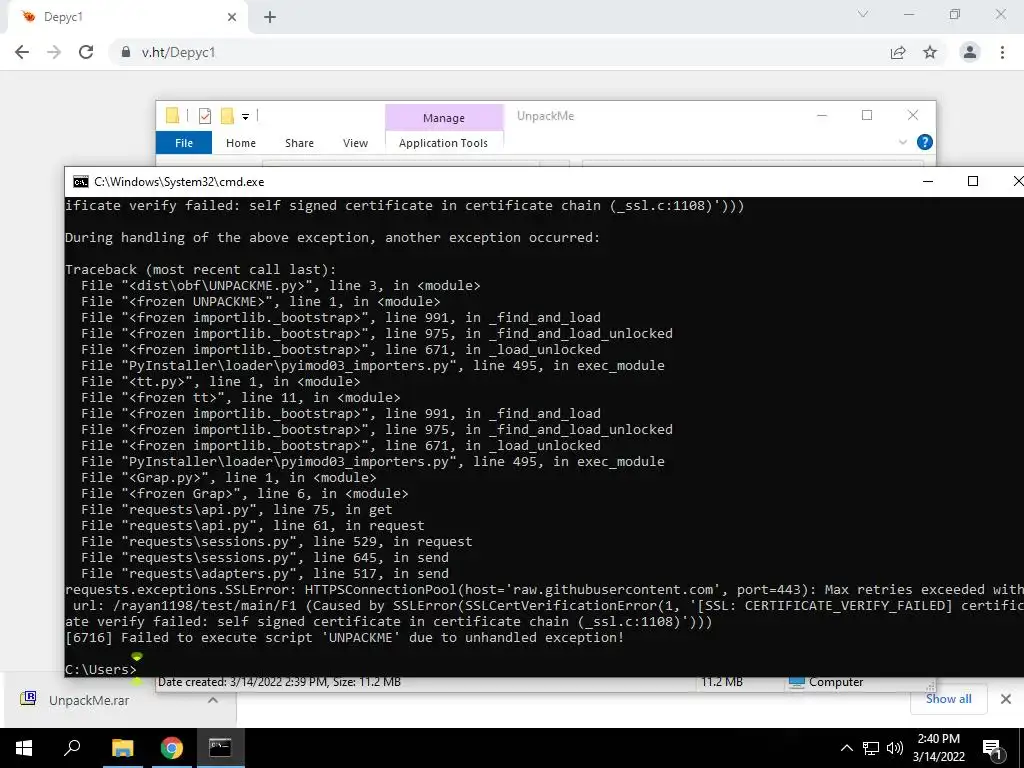The width and height of the screenshot is (1024, 768).
Task: Open the tab search chevron
Action: pos(863,14)
